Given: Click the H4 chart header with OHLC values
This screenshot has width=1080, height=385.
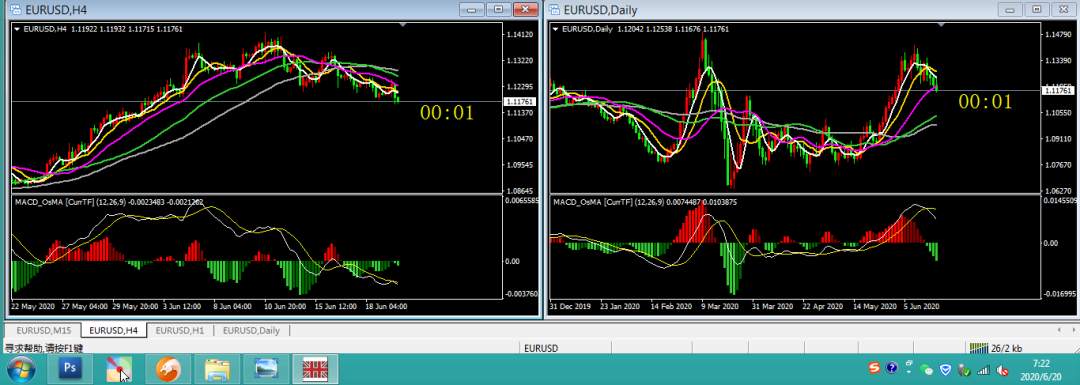Looking at the screenshot, I should [103, 29].
